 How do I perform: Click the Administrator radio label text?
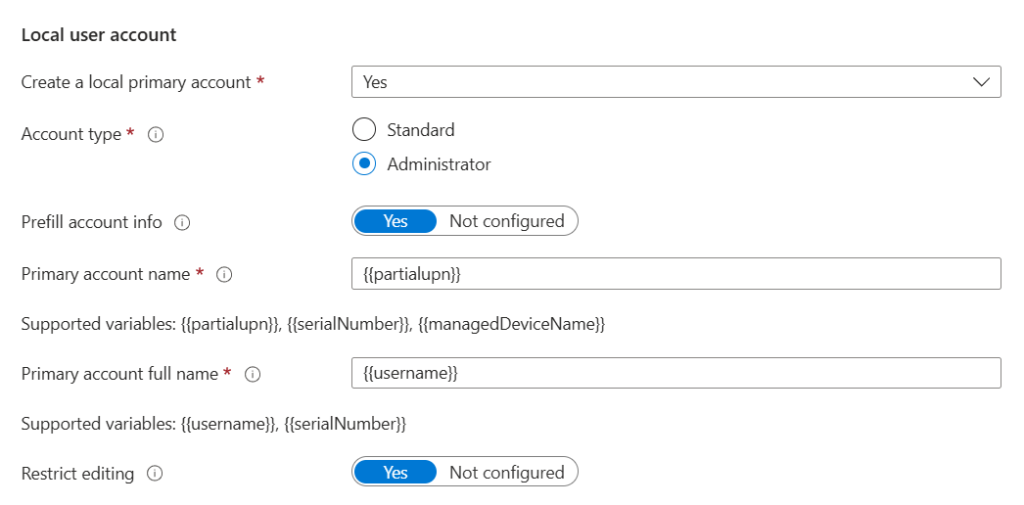pos(439,164)
